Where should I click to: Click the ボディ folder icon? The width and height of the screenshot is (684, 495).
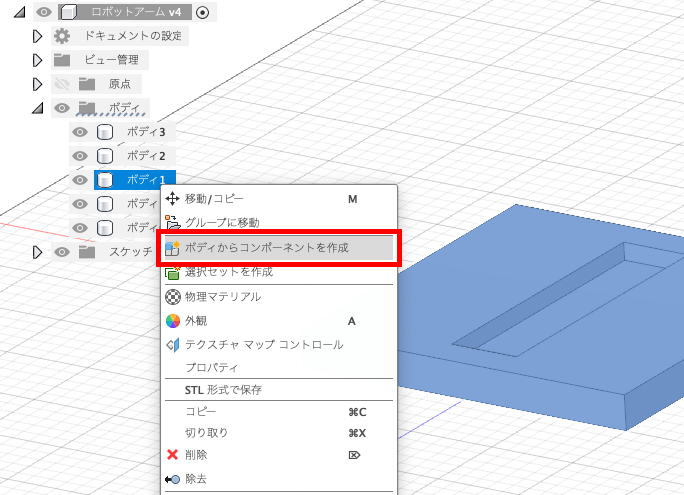click(87, 107)
